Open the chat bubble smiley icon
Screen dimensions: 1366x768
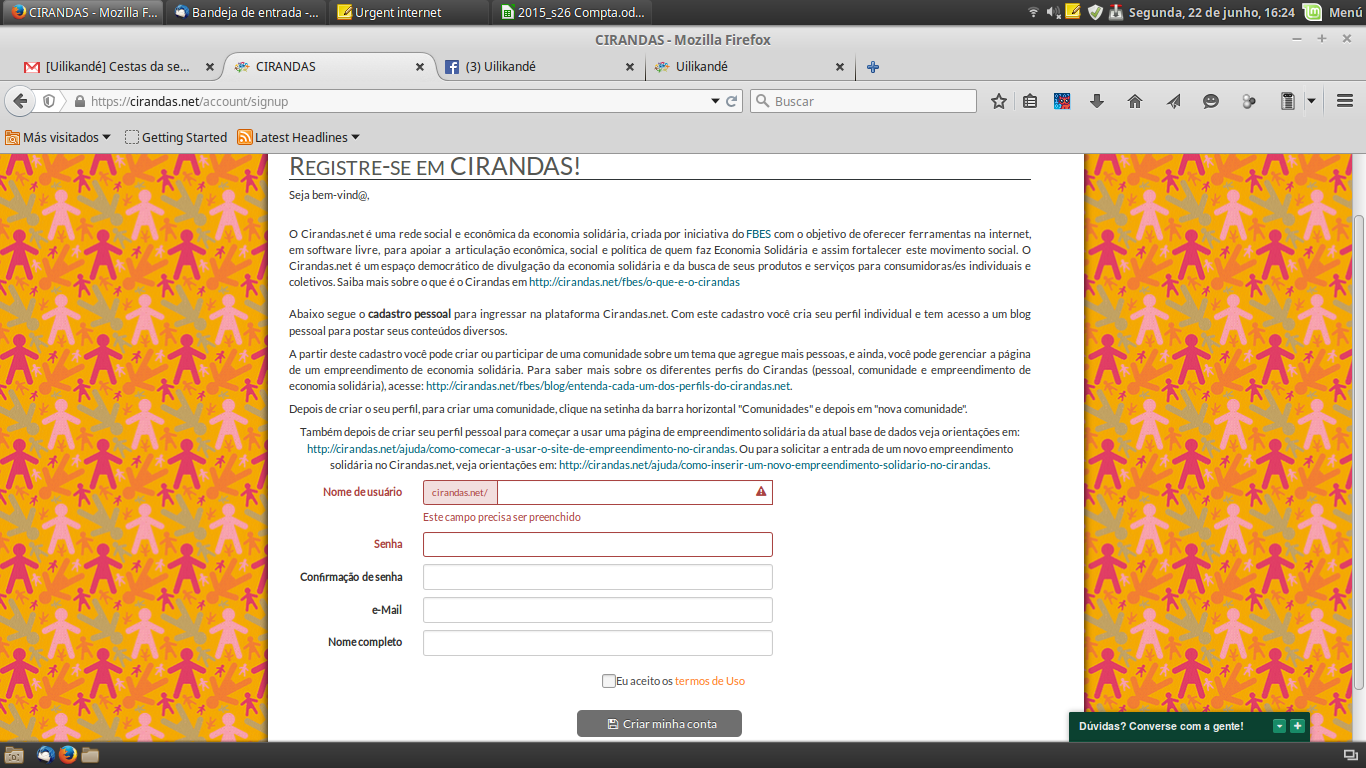(1211, 101)
